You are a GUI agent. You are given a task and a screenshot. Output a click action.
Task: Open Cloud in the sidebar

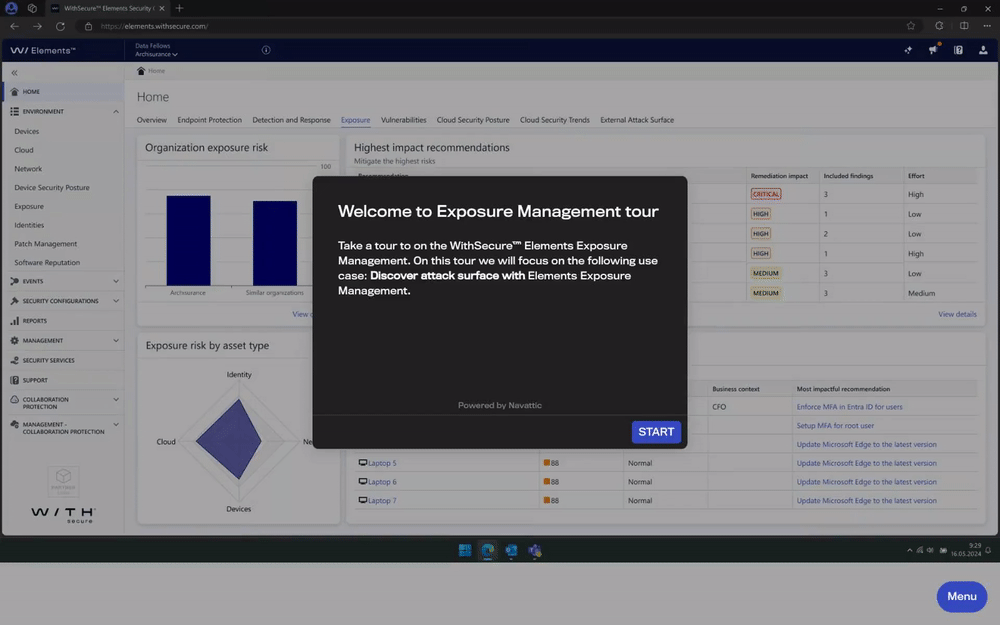pos(24,150)
